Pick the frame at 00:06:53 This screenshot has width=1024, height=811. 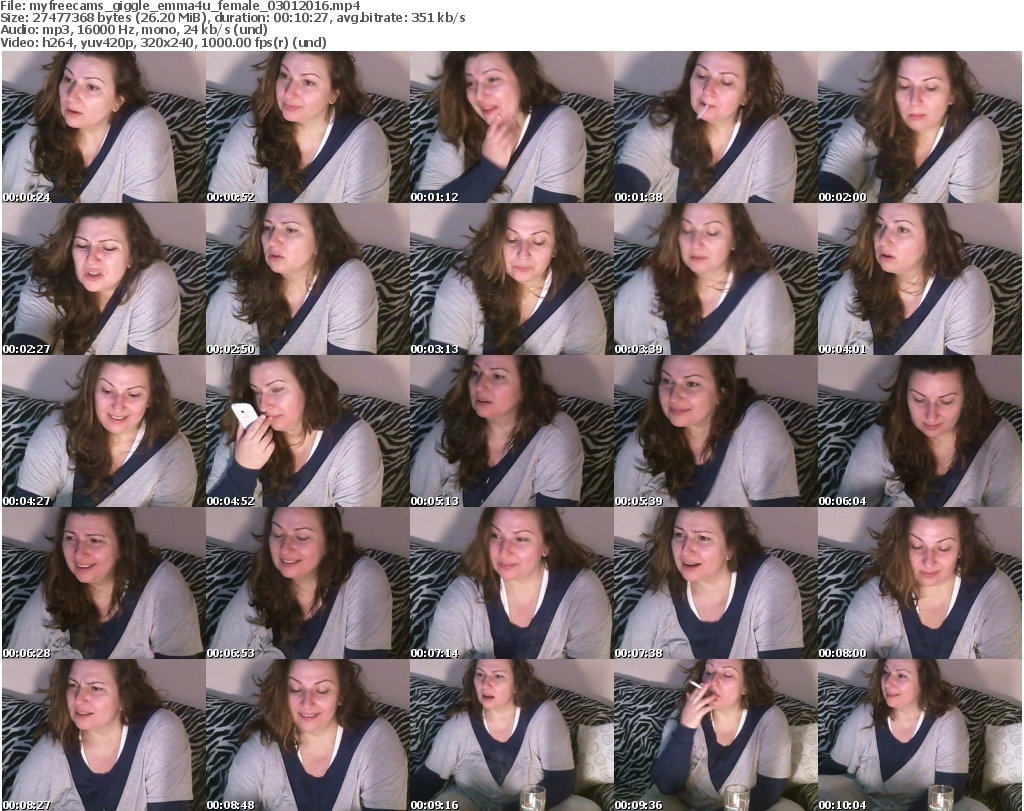(308, 583)
